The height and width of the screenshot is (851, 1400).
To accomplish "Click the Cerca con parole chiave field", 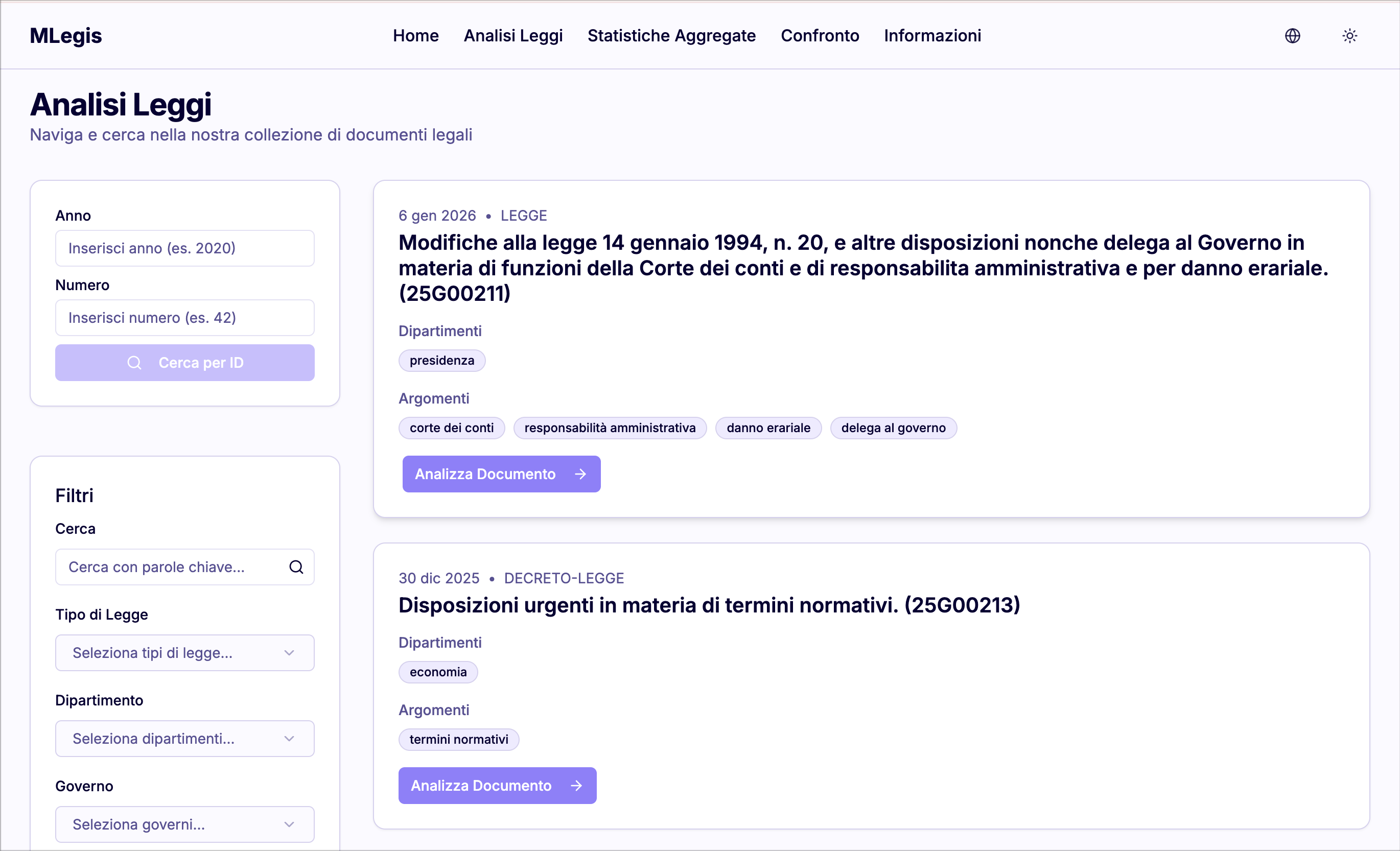I will (171, 567).
